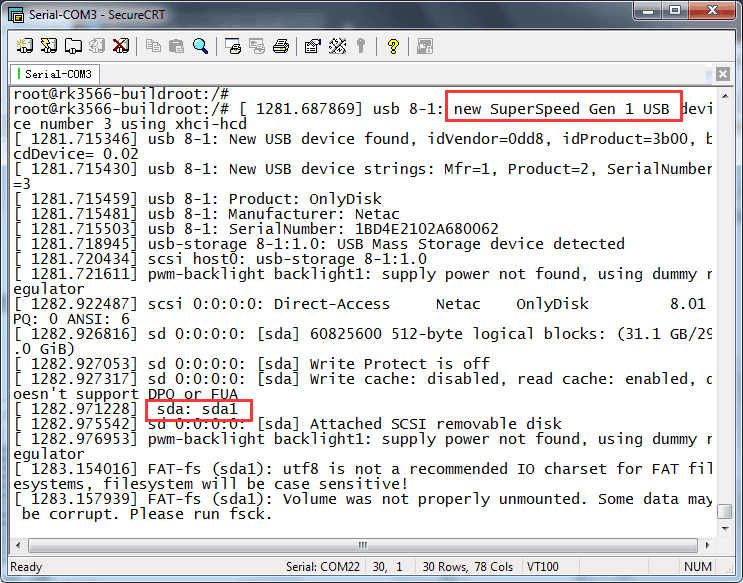Select the Serial-COM3 session tab
The height and width of the screenshot is (583, 743).
(55, 74)
